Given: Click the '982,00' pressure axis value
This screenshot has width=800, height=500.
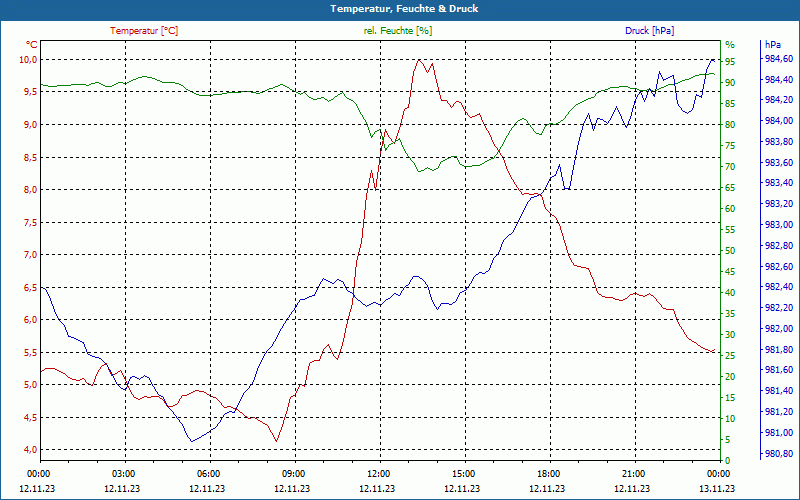Looking at the screenshot, I should point(779,329).
